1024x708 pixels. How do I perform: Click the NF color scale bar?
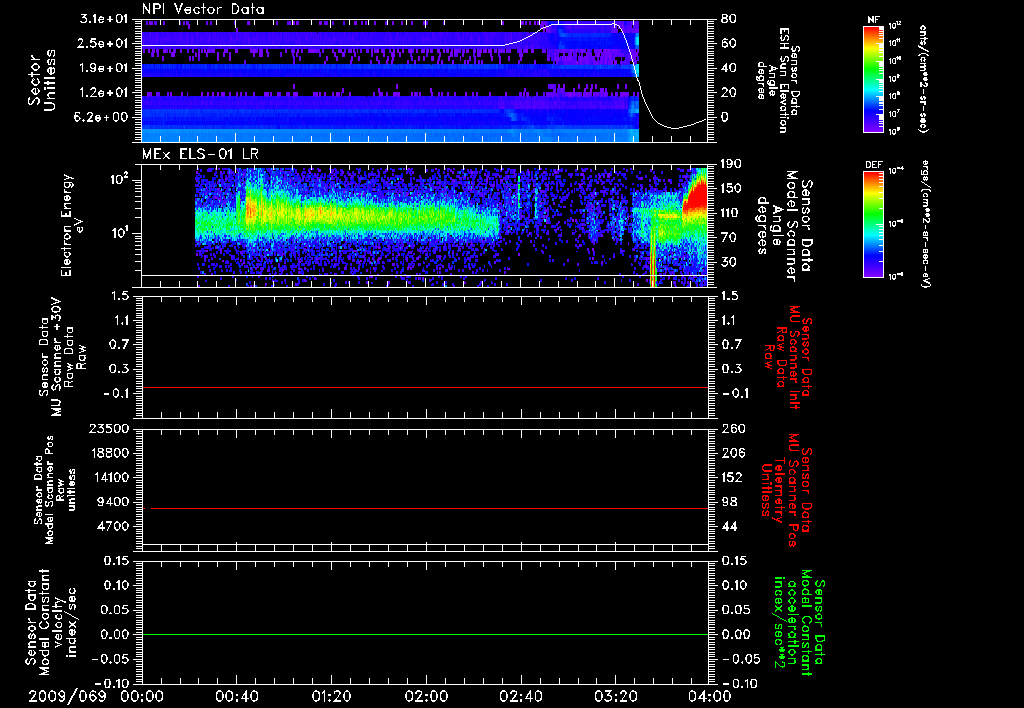point(874,78)
